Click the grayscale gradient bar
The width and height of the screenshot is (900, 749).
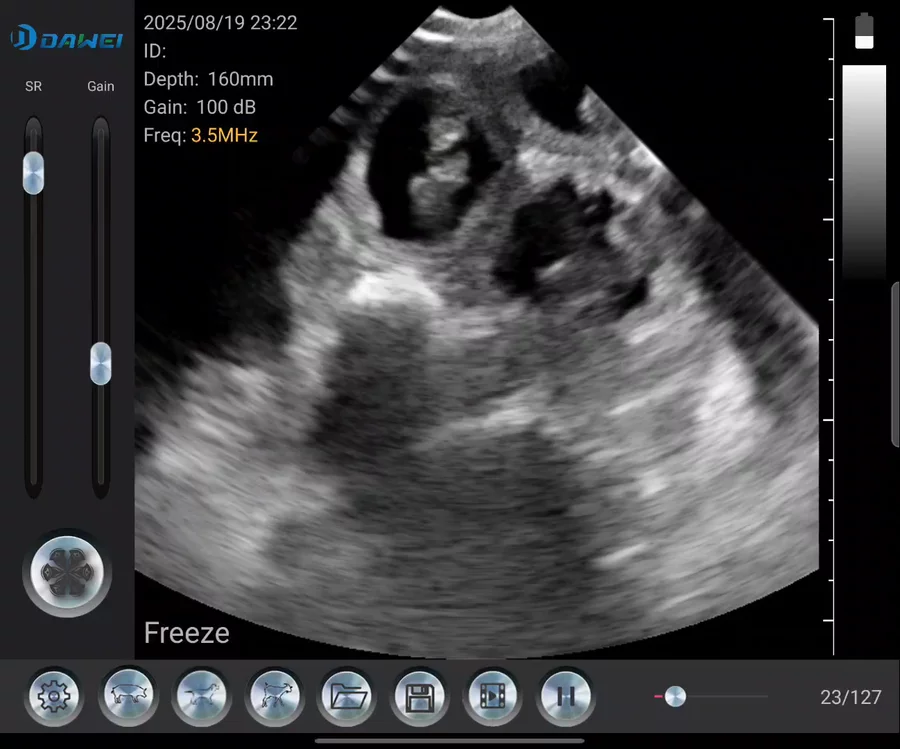coord(864,170)
